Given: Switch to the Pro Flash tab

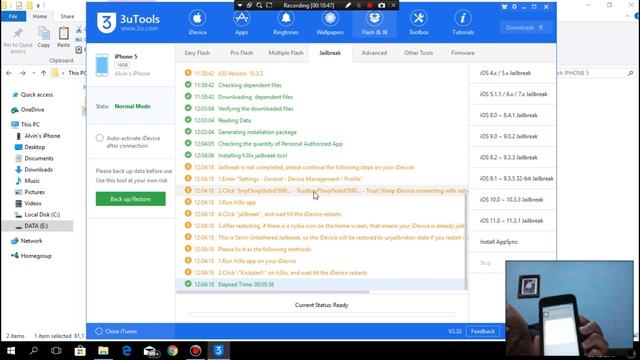Looking at the screenshot, I should tap(242, 53).
